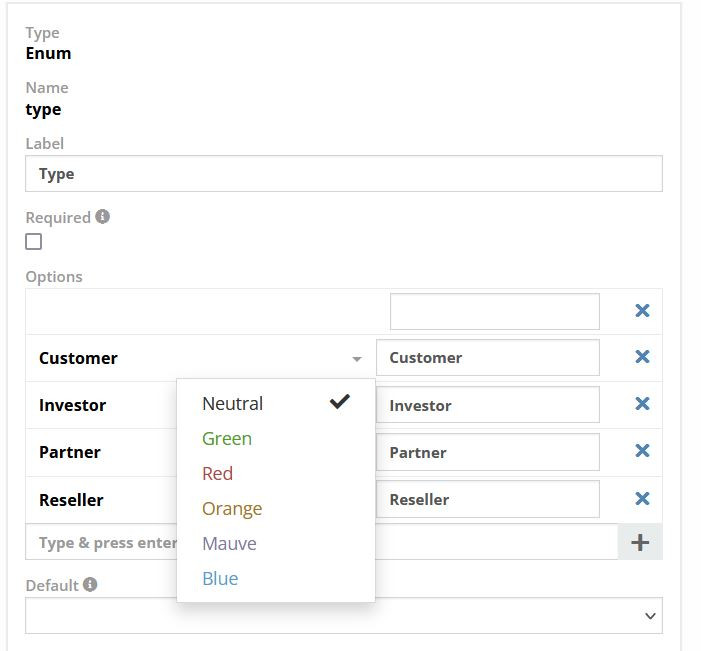Select Orange style option
The width and height of the screenshot is (701, 651).
pos(232,509)
